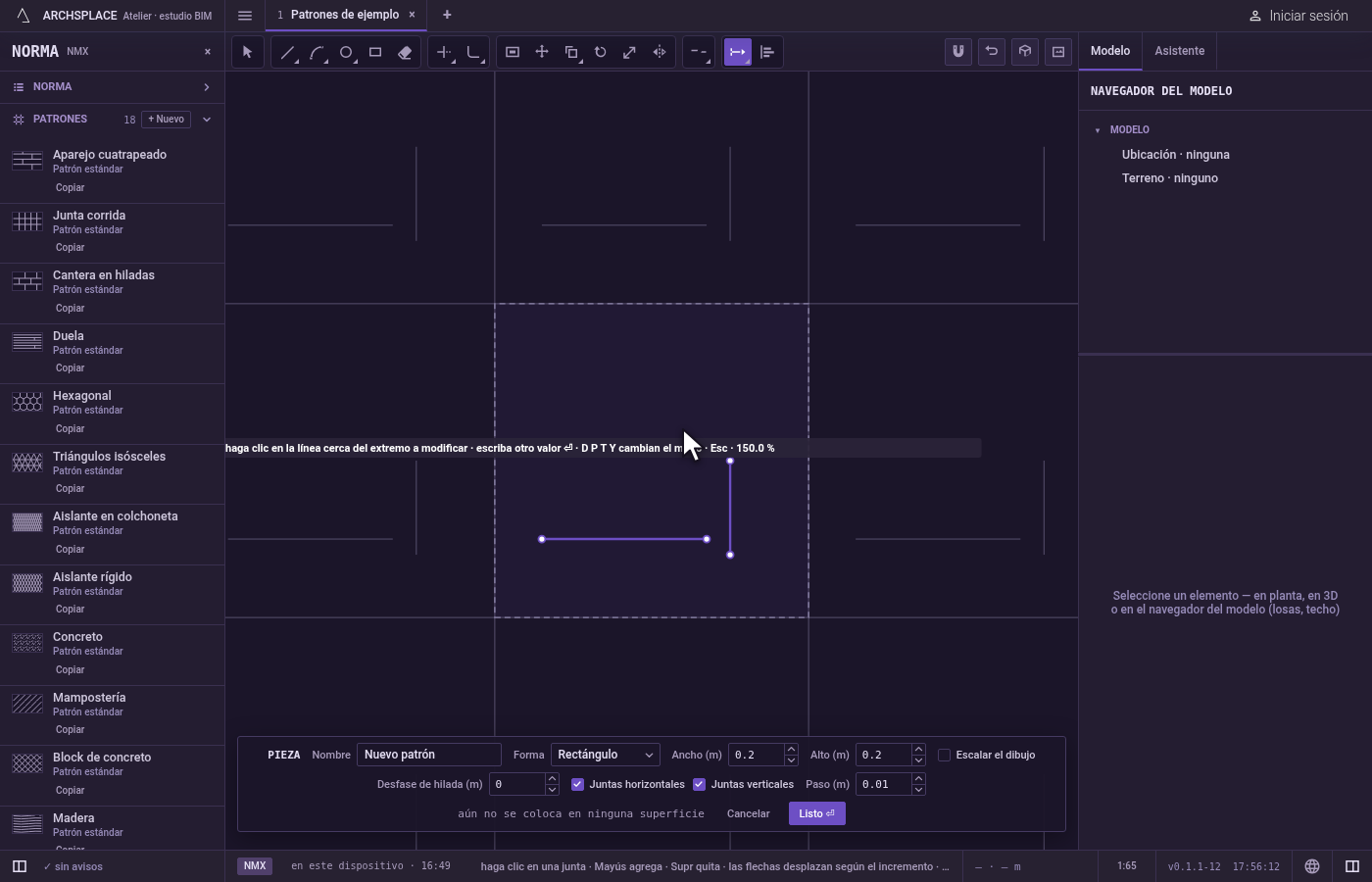Decrease the Paso (m) value
The image size is (1372, 882).
click(918, 790)
